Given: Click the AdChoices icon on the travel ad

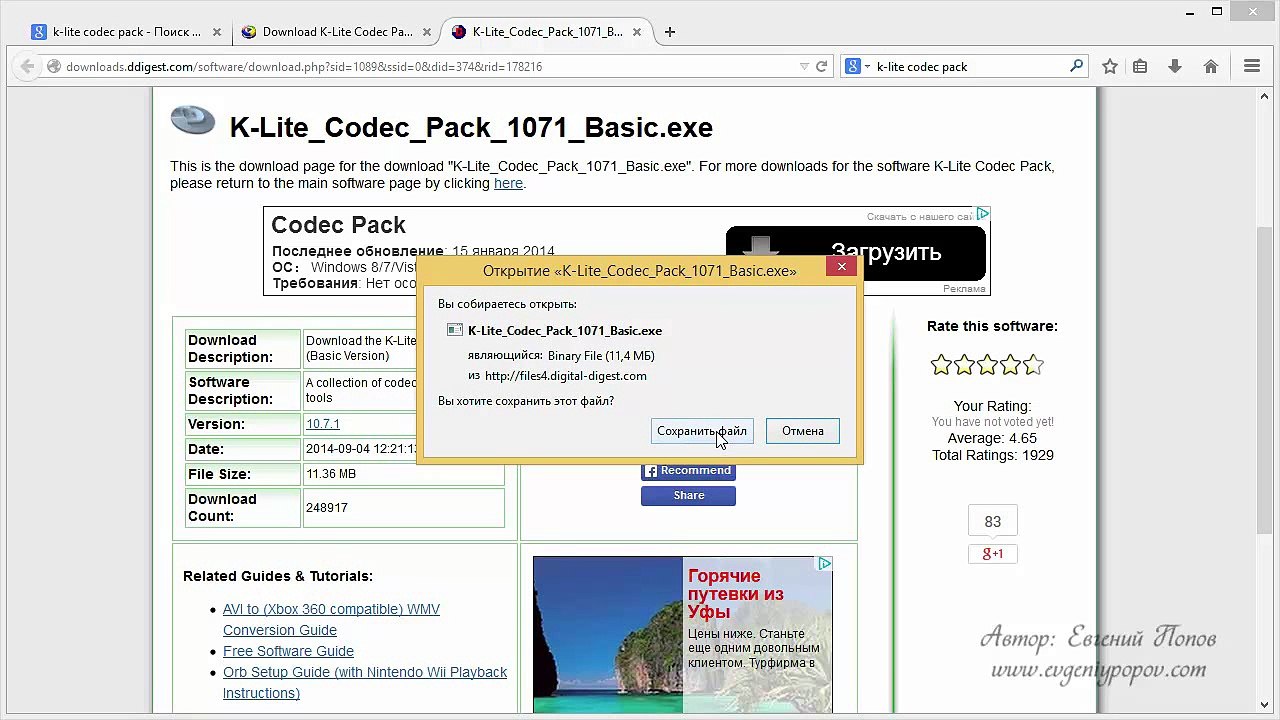Looking at the screenshot, I should 825,564.
